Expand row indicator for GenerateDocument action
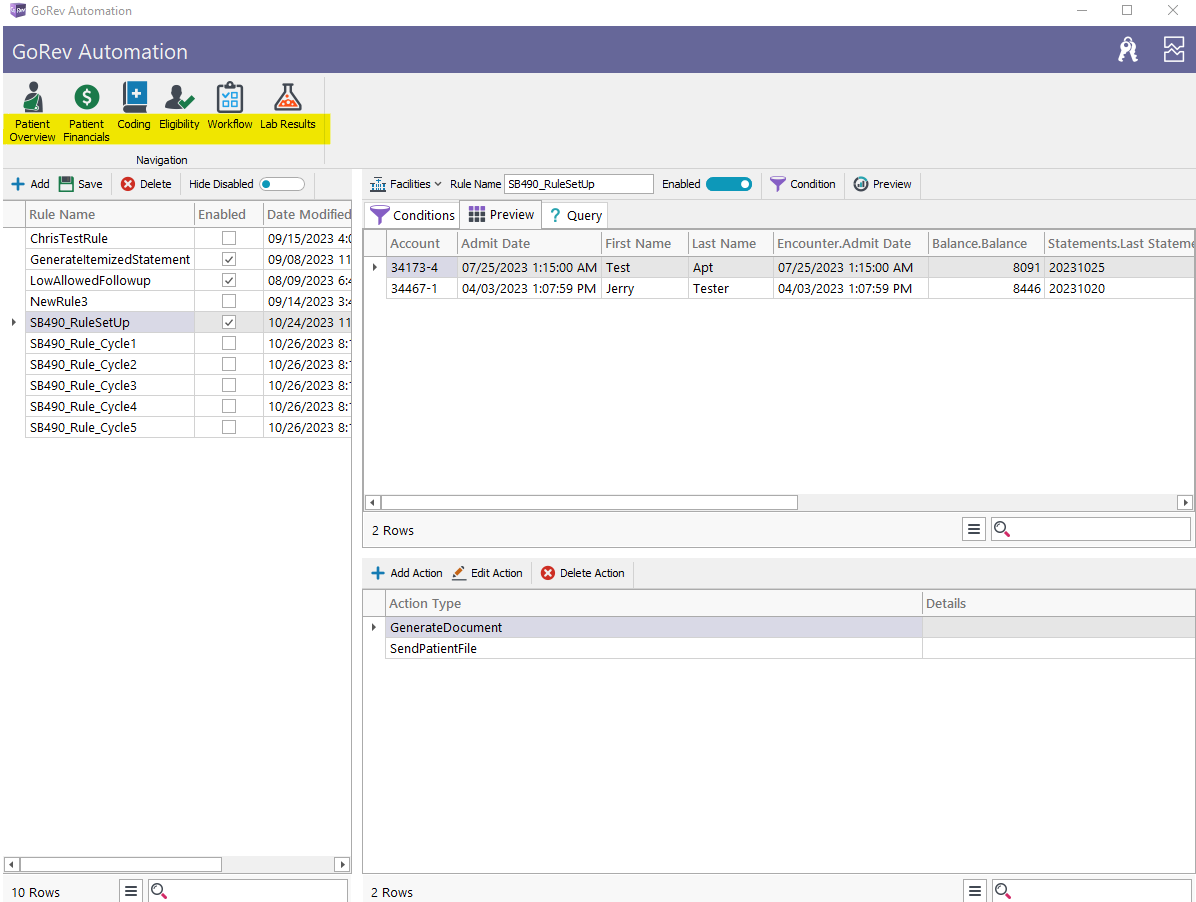This screenshot has height=902, width=1196. [x=374, y=628]
